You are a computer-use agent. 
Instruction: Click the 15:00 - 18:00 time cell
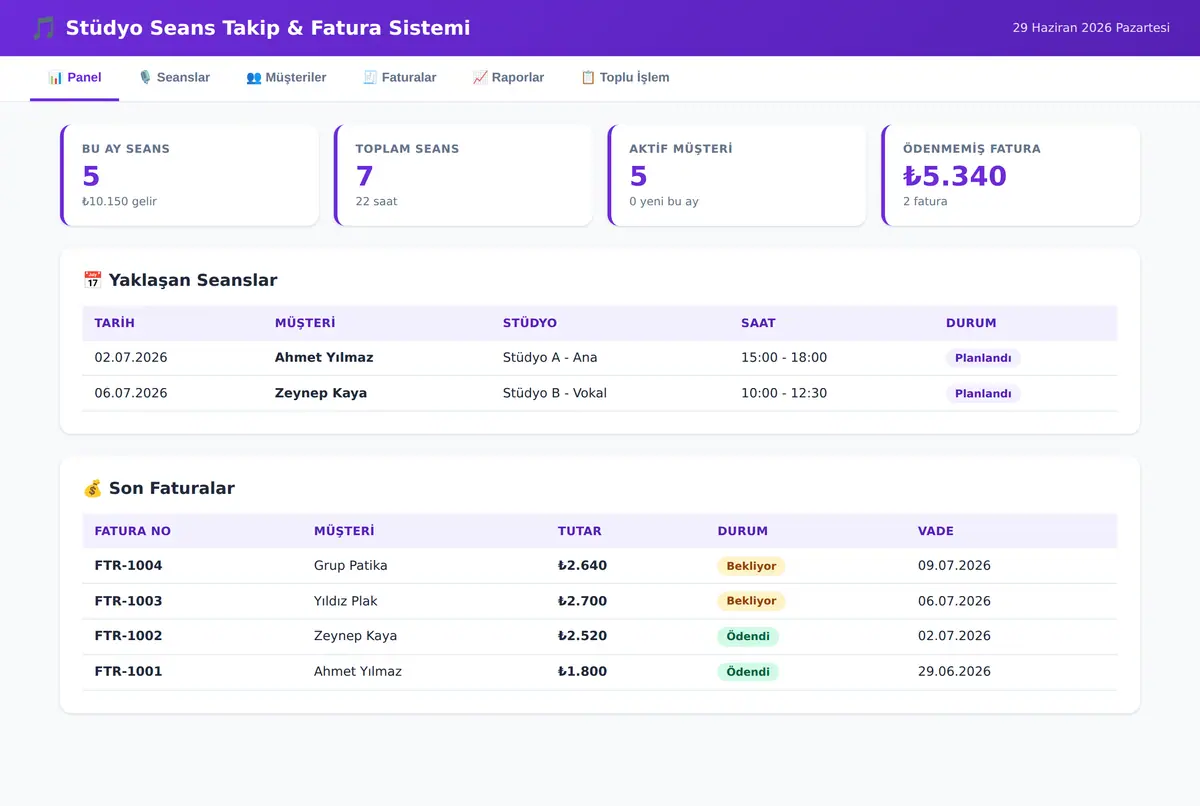784,358
